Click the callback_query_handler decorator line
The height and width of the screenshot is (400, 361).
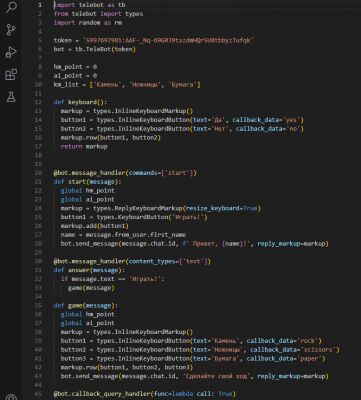click(x=145, y=394)
